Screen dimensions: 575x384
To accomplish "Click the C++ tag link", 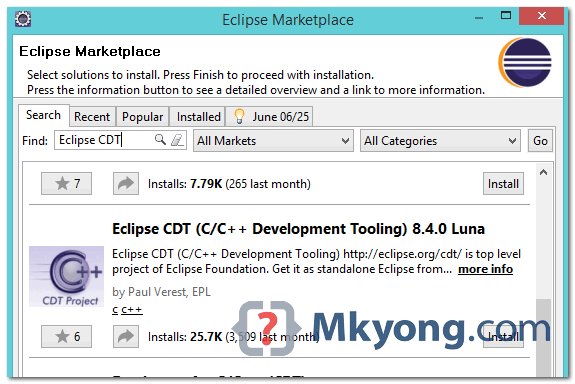I will pyautogui.click(x=132, y=310).
